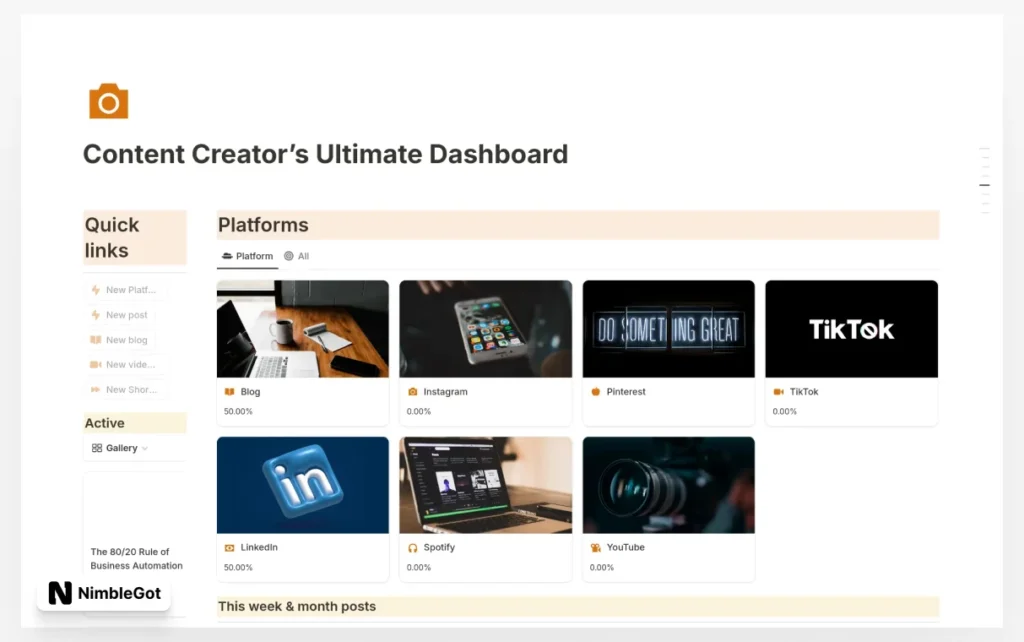This screenshot has height=642, width=1024.
Task: Click the Platforms section heading
Action: pos(263,225)
